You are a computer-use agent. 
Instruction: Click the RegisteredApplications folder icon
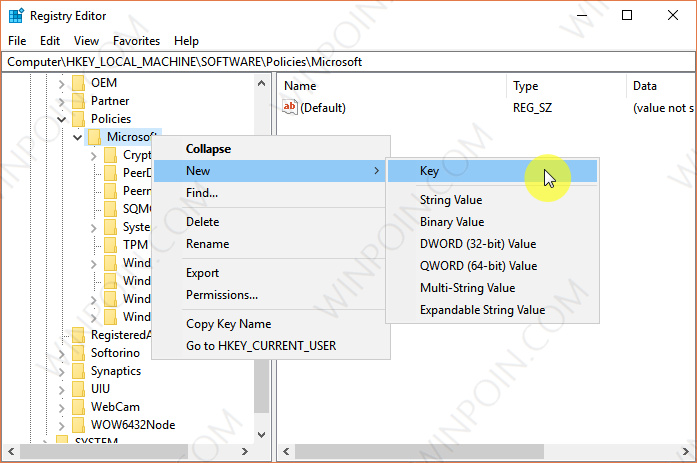tap(78, 335)
